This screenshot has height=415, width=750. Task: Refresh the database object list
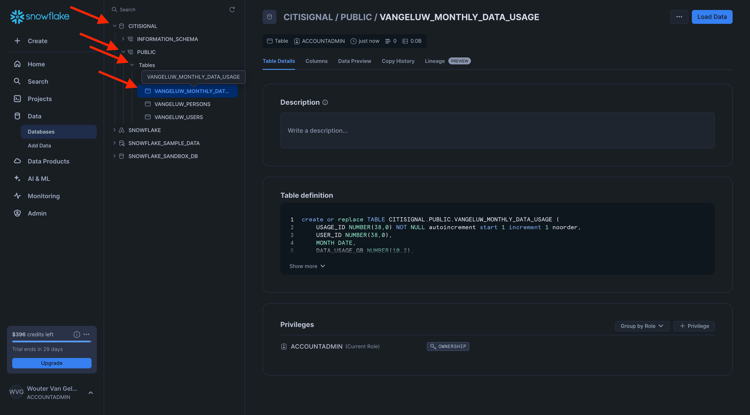coord(232,10)
